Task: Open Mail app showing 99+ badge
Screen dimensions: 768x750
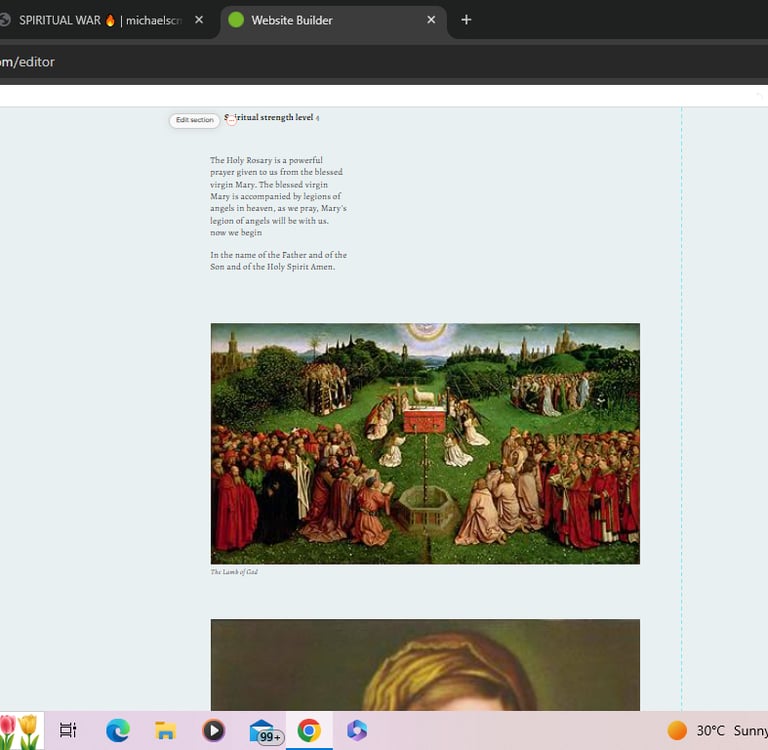Action: point(265,732)
